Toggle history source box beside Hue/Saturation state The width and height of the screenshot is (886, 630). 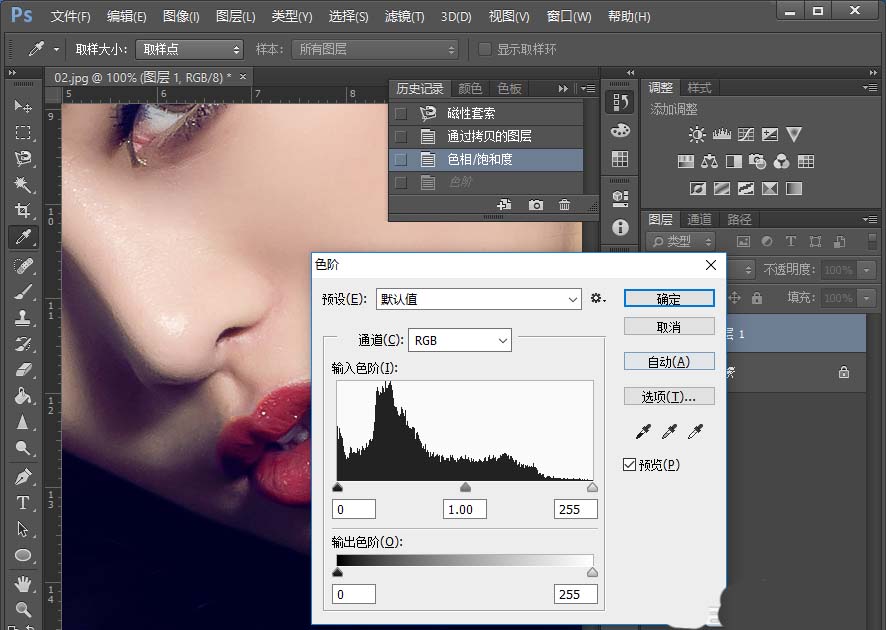401,159
